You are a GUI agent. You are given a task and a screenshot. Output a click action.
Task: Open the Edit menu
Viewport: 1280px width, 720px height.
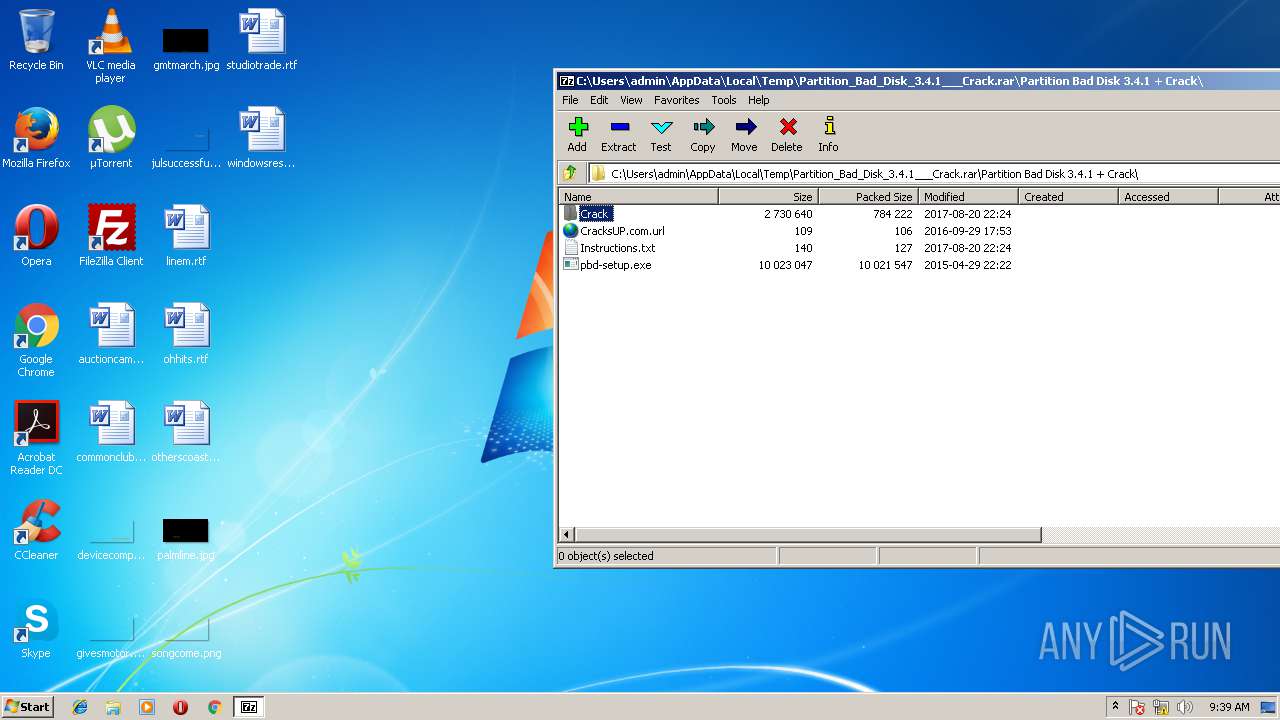click(x=599, y=100)
